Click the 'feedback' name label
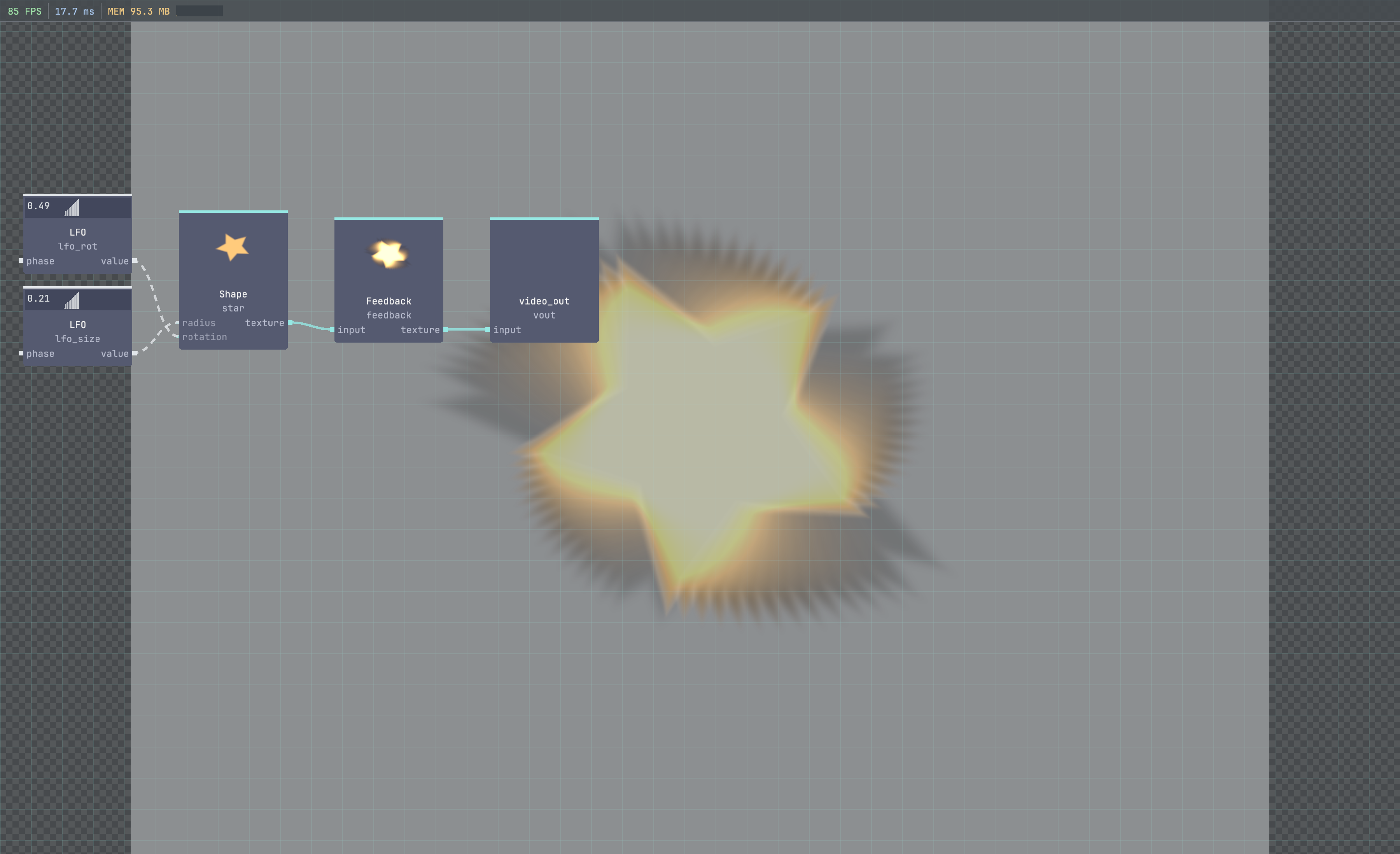Screen dimensions: 1400x854 [x=388, y=315]
